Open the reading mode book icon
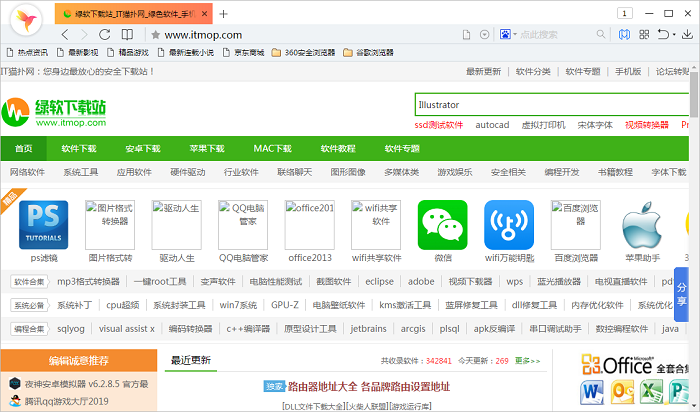The width and height of the screenshot is (700, 412). (127, 34)
